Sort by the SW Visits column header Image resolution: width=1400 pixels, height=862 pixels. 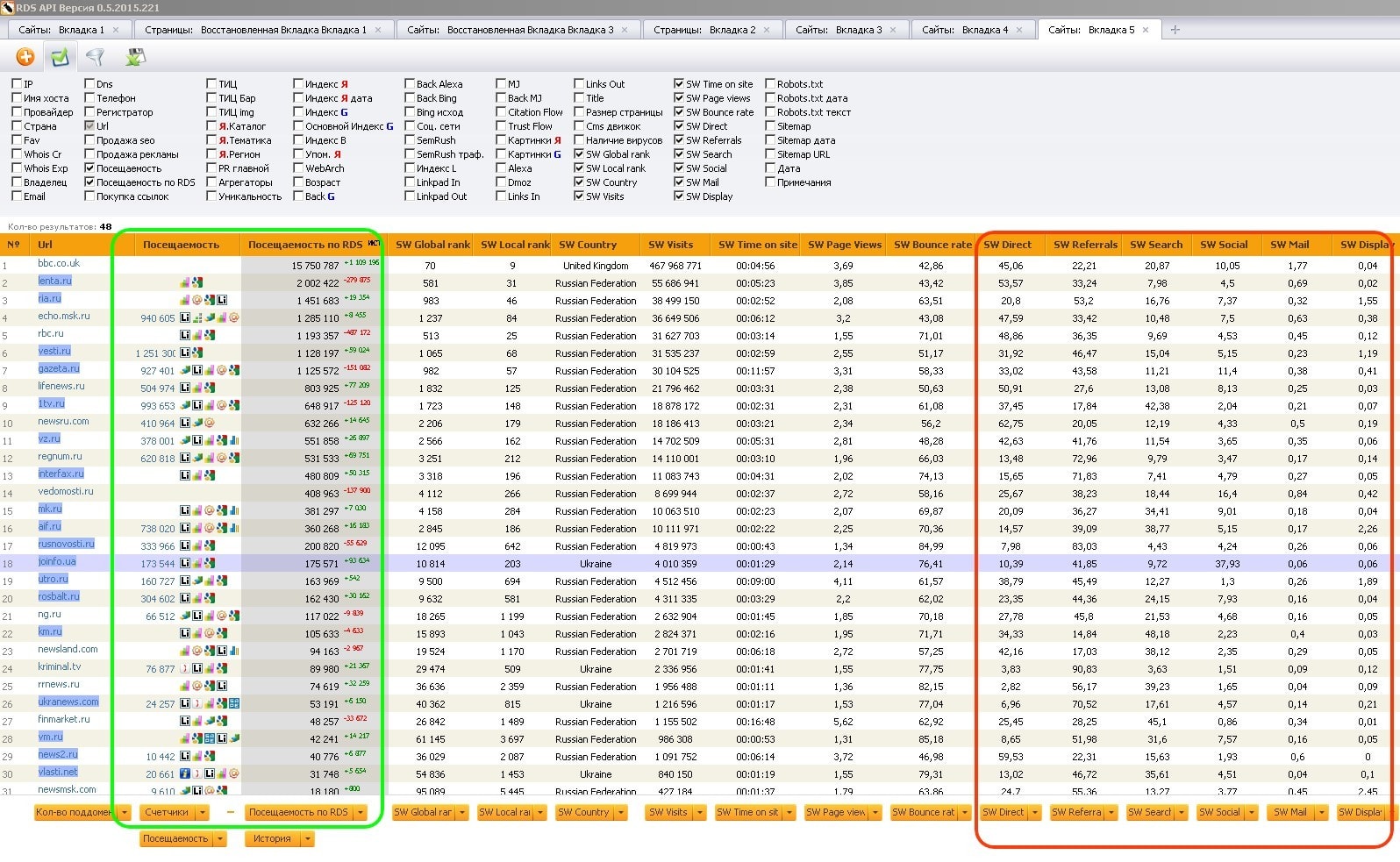(x=670, y=245)
